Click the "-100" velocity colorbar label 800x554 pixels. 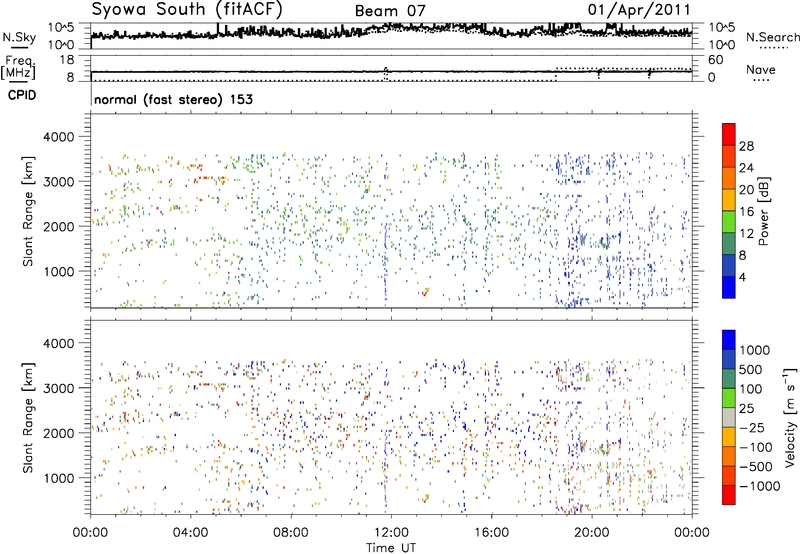(756, 447)
